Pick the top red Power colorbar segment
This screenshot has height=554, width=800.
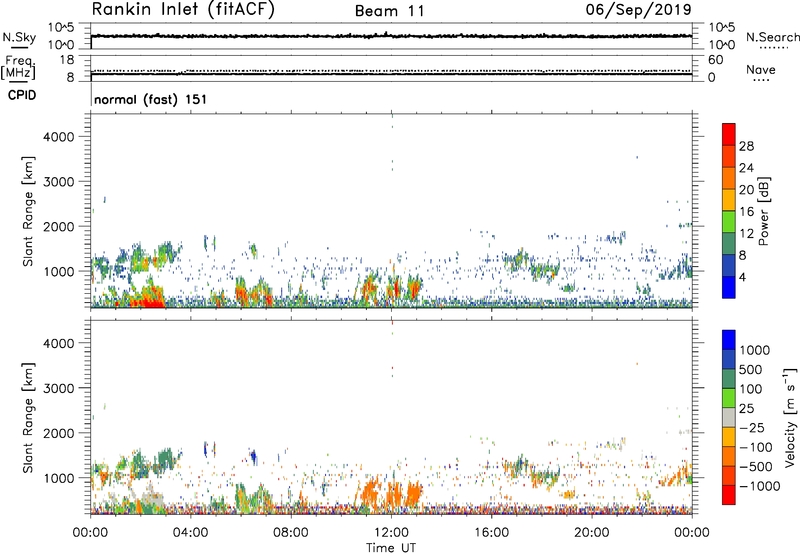pos(729,134)
